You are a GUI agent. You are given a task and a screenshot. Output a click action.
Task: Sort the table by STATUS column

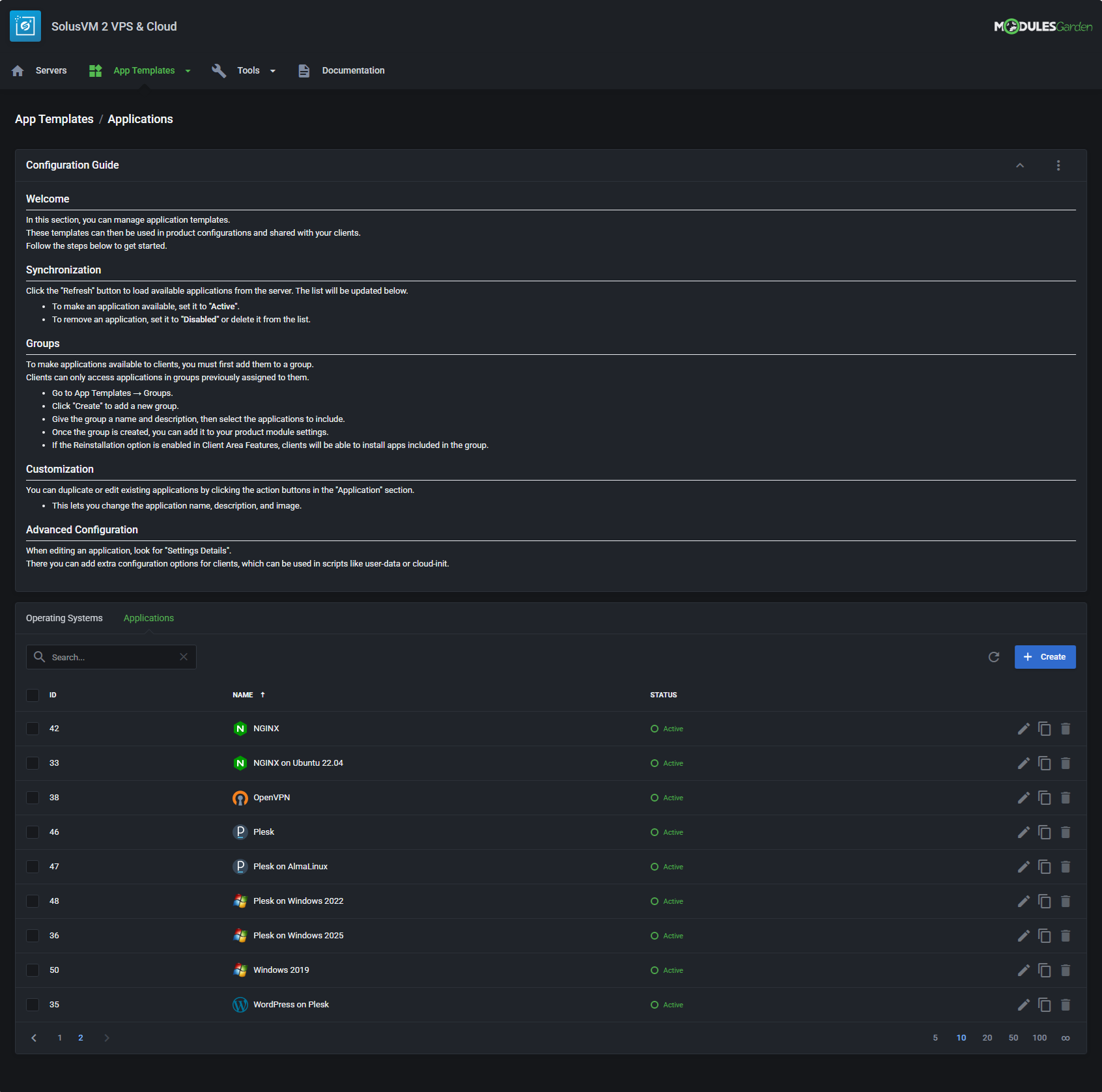pyautogui.click(x=663, y=695)
